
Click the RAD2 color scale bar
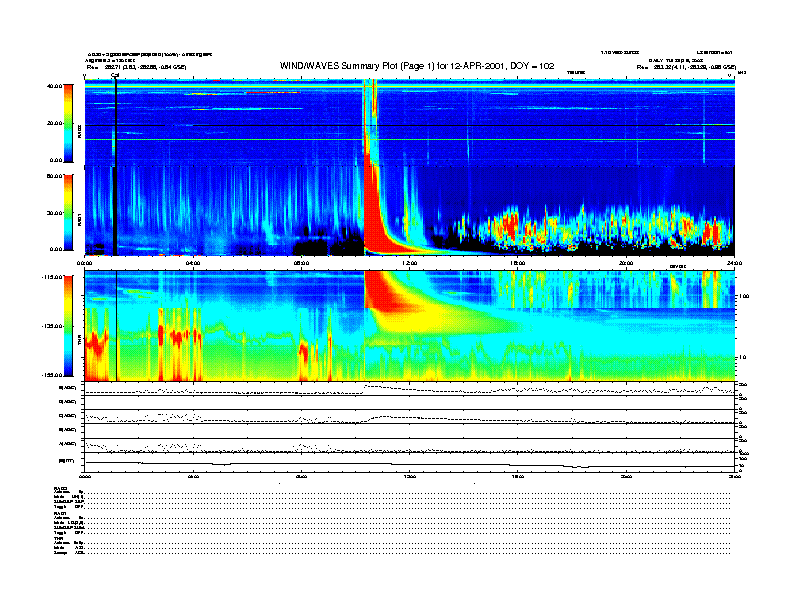68,123
